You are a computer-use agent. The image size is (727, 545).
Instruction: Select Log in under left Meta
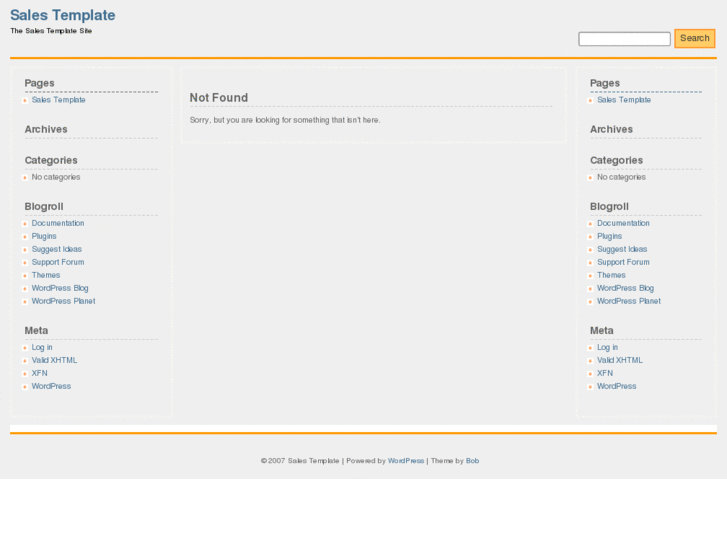tap(42, 347)
